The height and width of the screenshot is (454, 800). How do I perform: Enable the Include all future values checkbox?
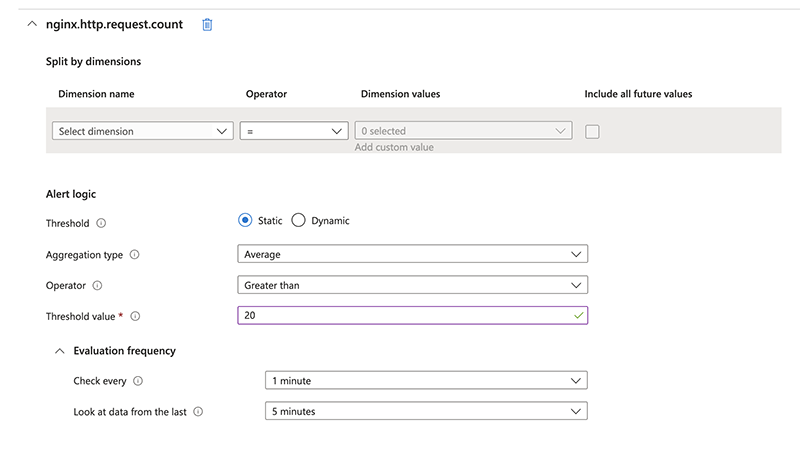tap(592, 131)
